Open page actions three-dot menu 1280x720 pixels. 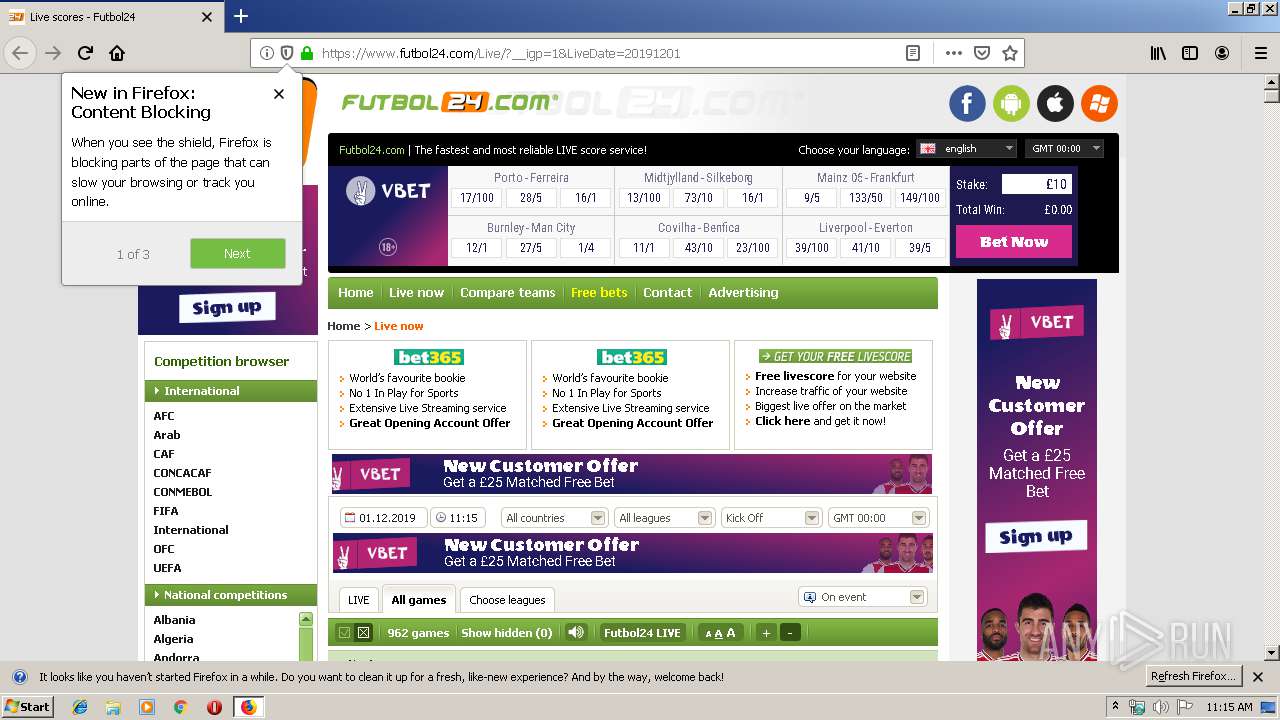coord(954,53)
